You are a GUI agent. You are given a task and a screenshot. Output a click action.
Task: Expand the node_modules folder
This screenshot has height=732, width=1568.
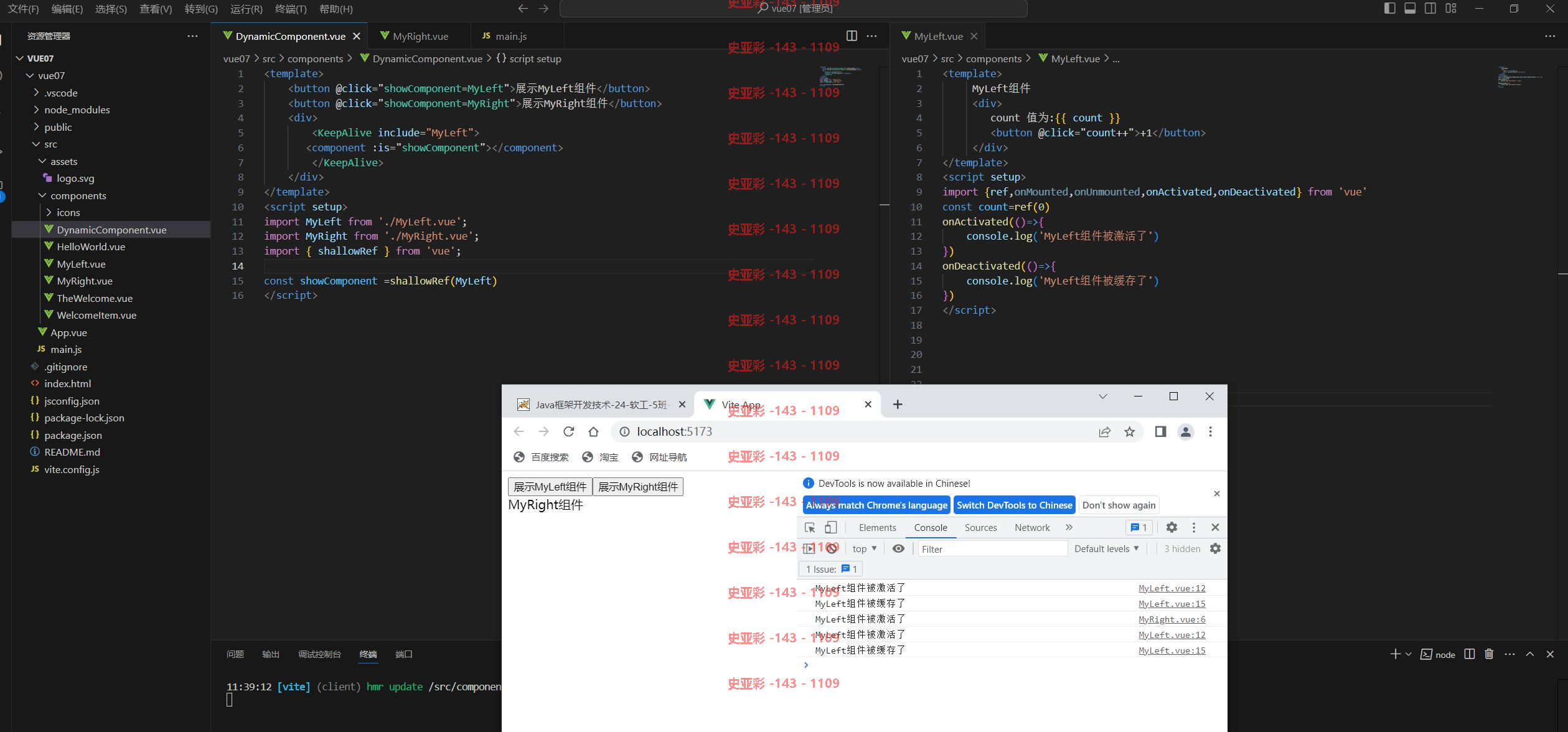[x=36, y=110]
